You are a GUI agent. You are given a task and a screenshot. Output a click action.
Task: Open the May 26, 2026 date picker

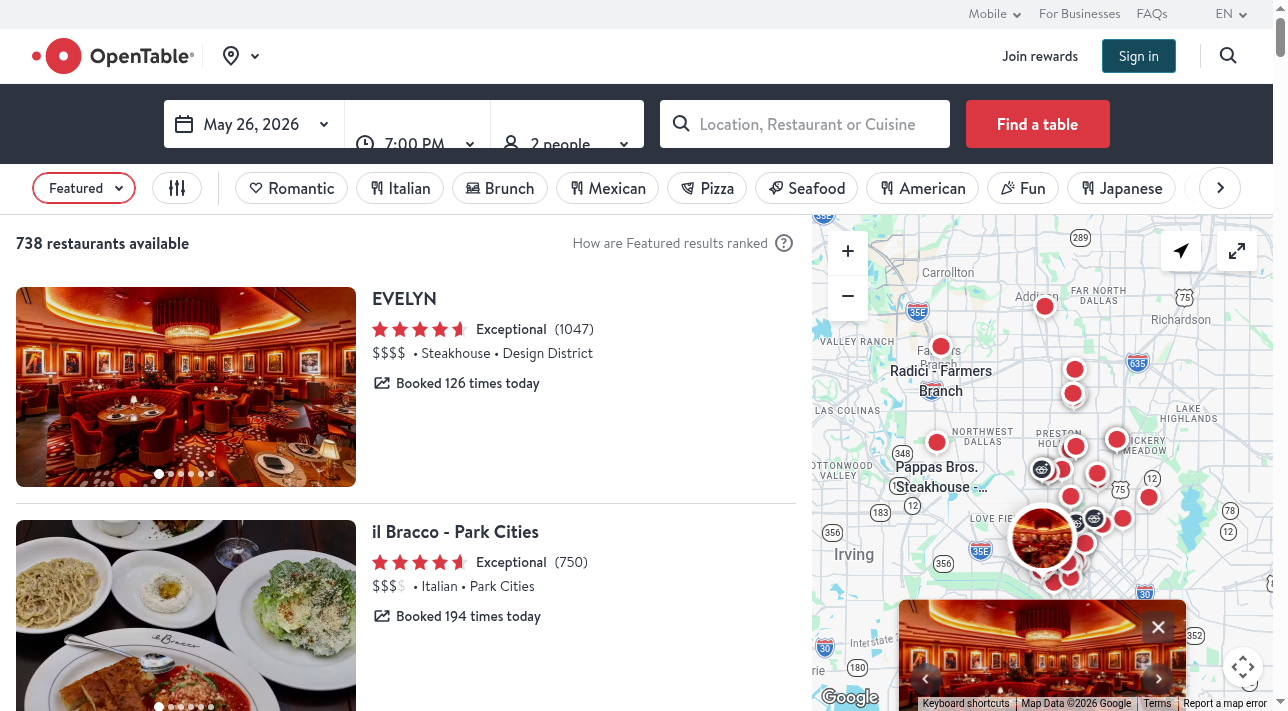254,124
